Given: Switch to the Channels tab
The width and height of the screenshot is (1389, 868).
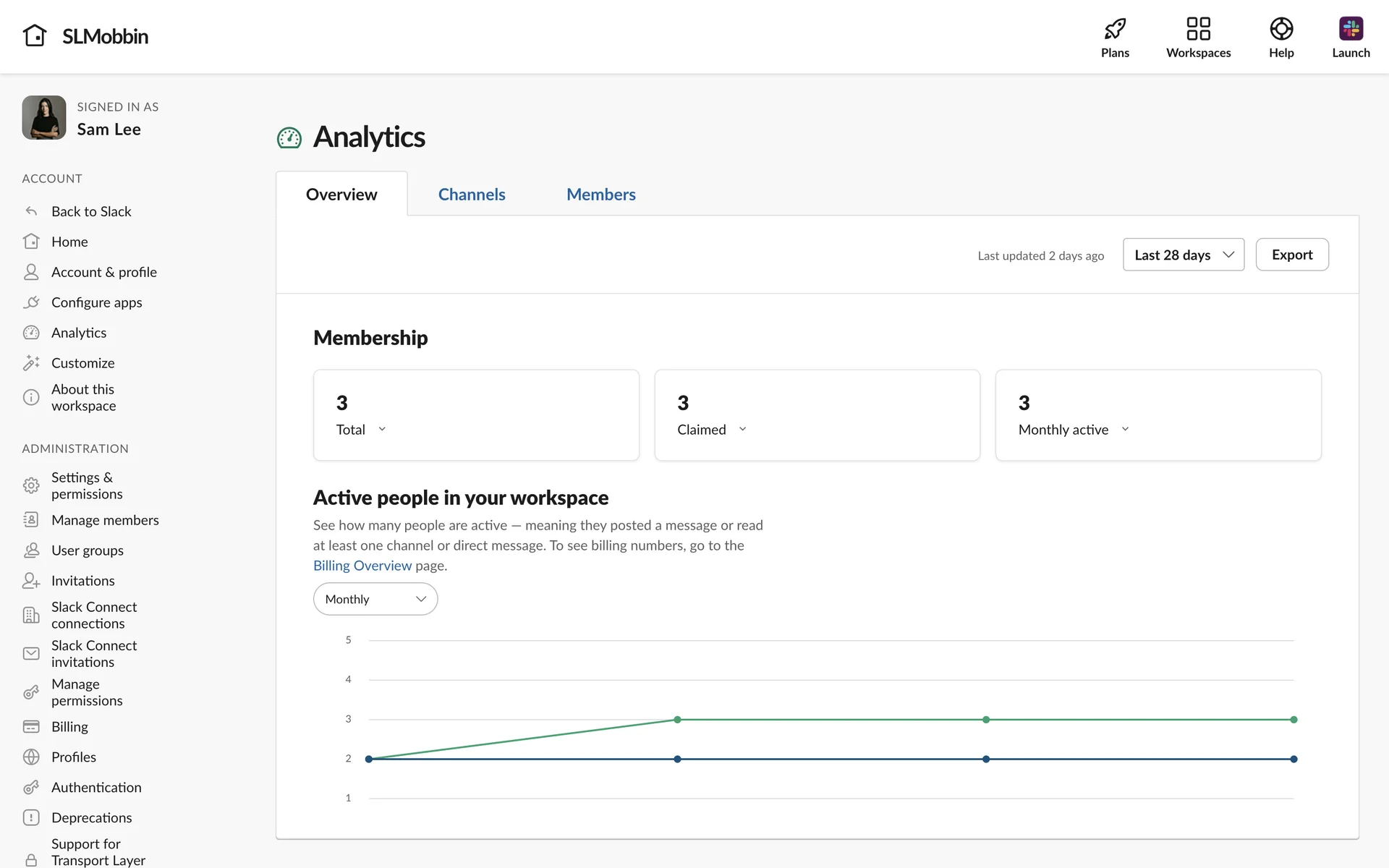Looking at the screenshot, I should coord(472,194).
